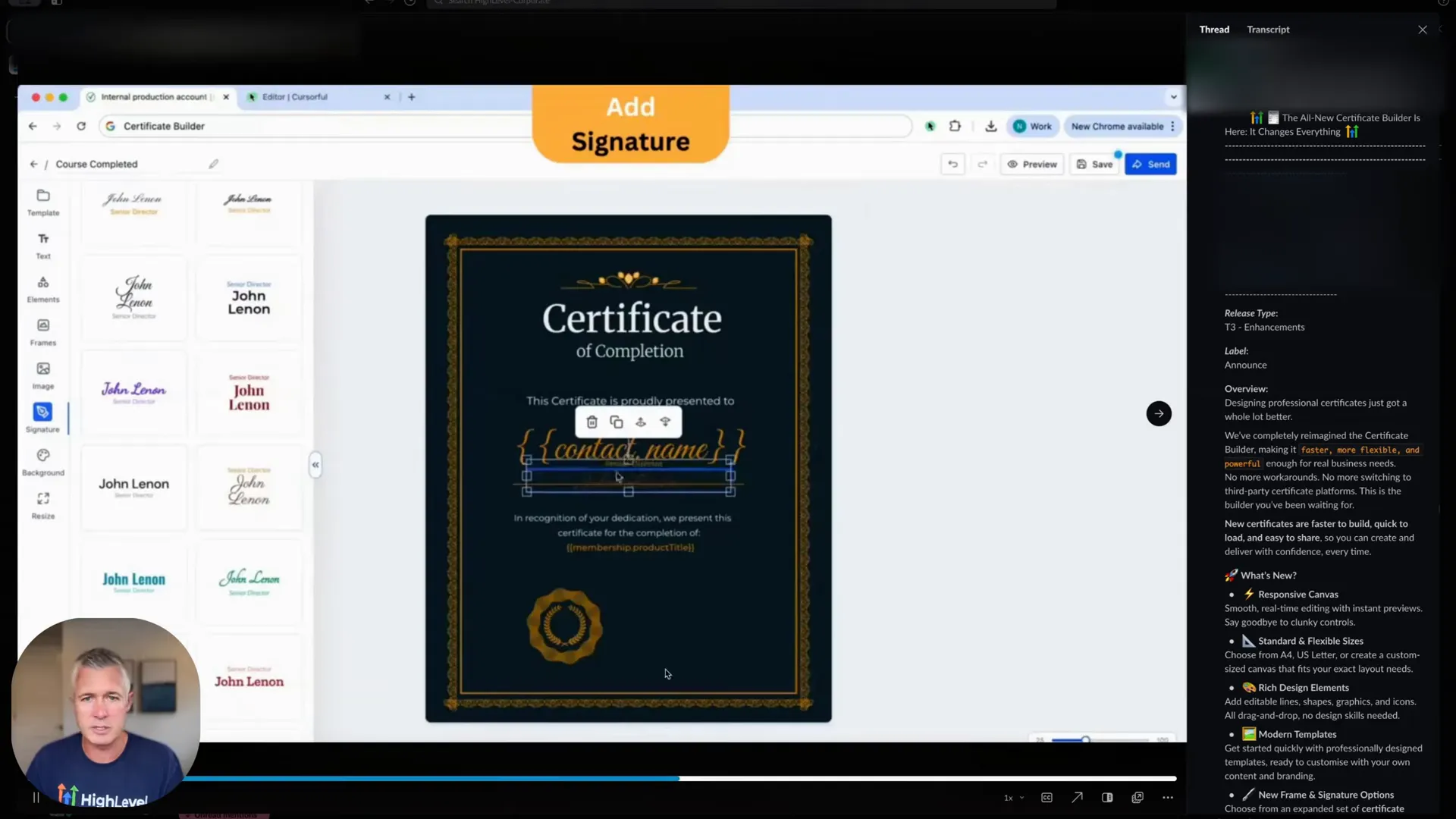The image size is (1456, 819).
Task: Select the Signature tool in the sidebar
Action: 42,418
